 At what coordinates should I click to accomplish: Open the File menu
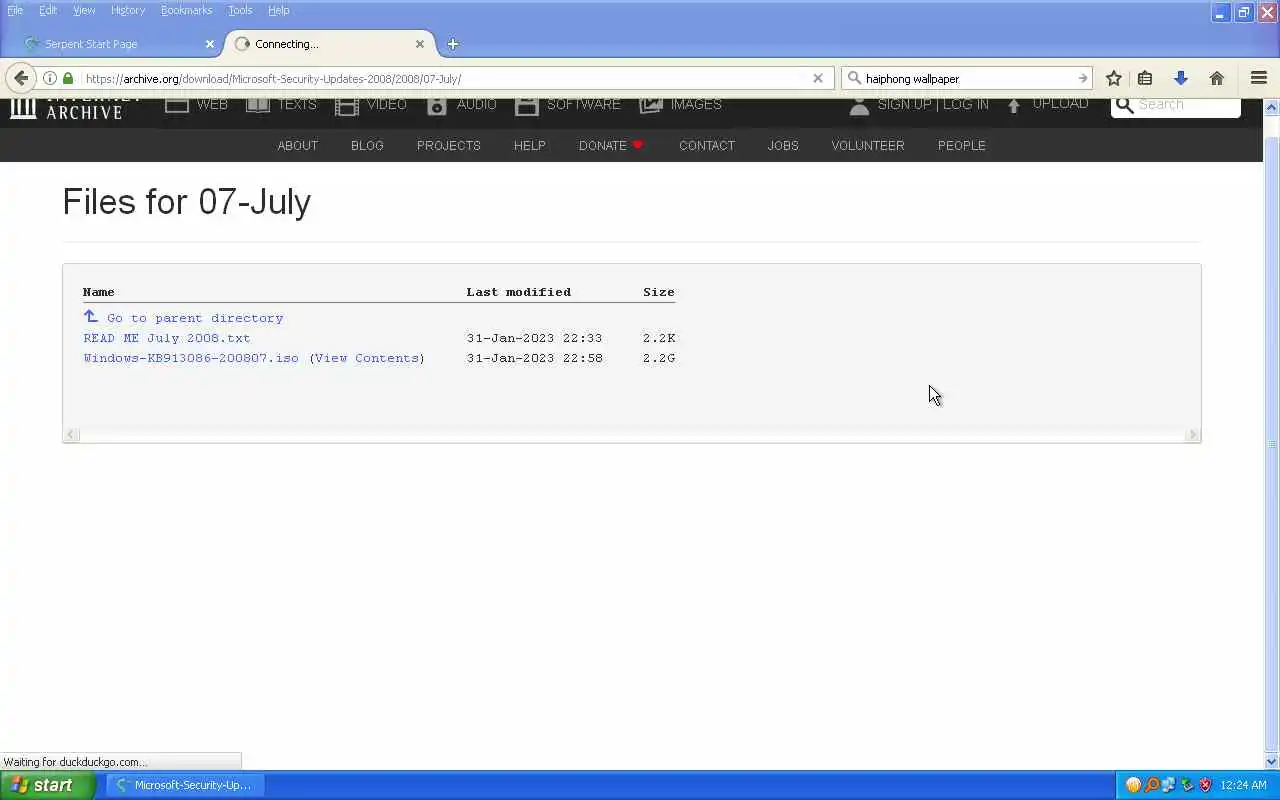click(15, 10)
